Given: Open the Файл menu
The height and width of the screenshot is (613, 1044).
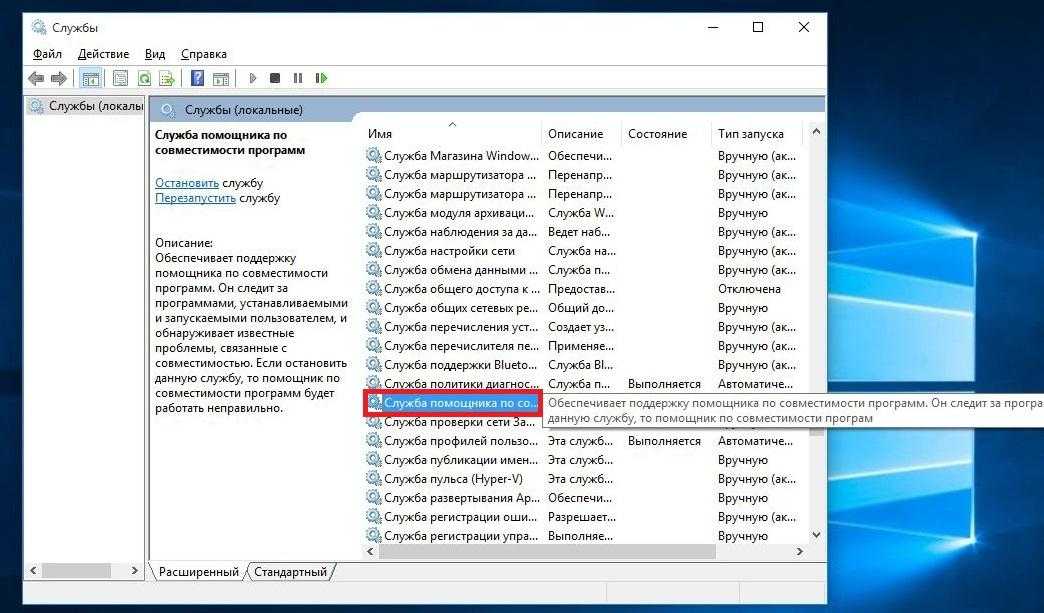Looking at the screenshot, I should 47,54.
